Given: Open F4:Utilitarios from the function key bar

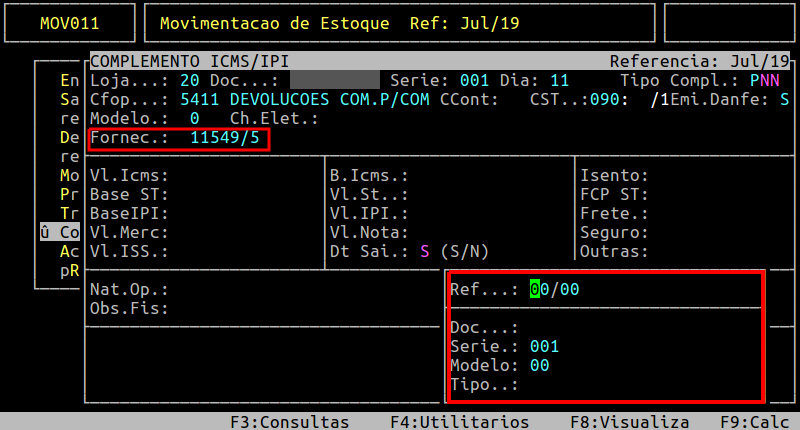Looking at the screenshot, I should click(459, 422).
